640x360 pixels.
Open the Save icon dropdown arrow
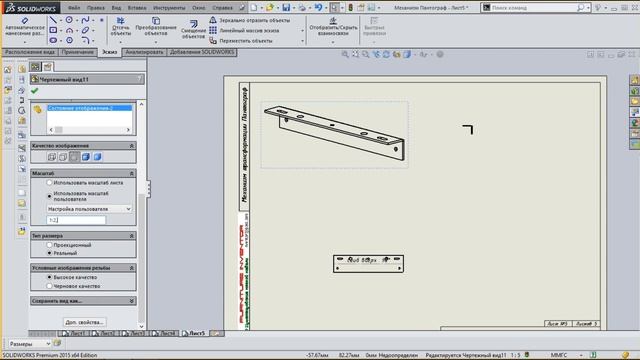(x=293, y=8)
